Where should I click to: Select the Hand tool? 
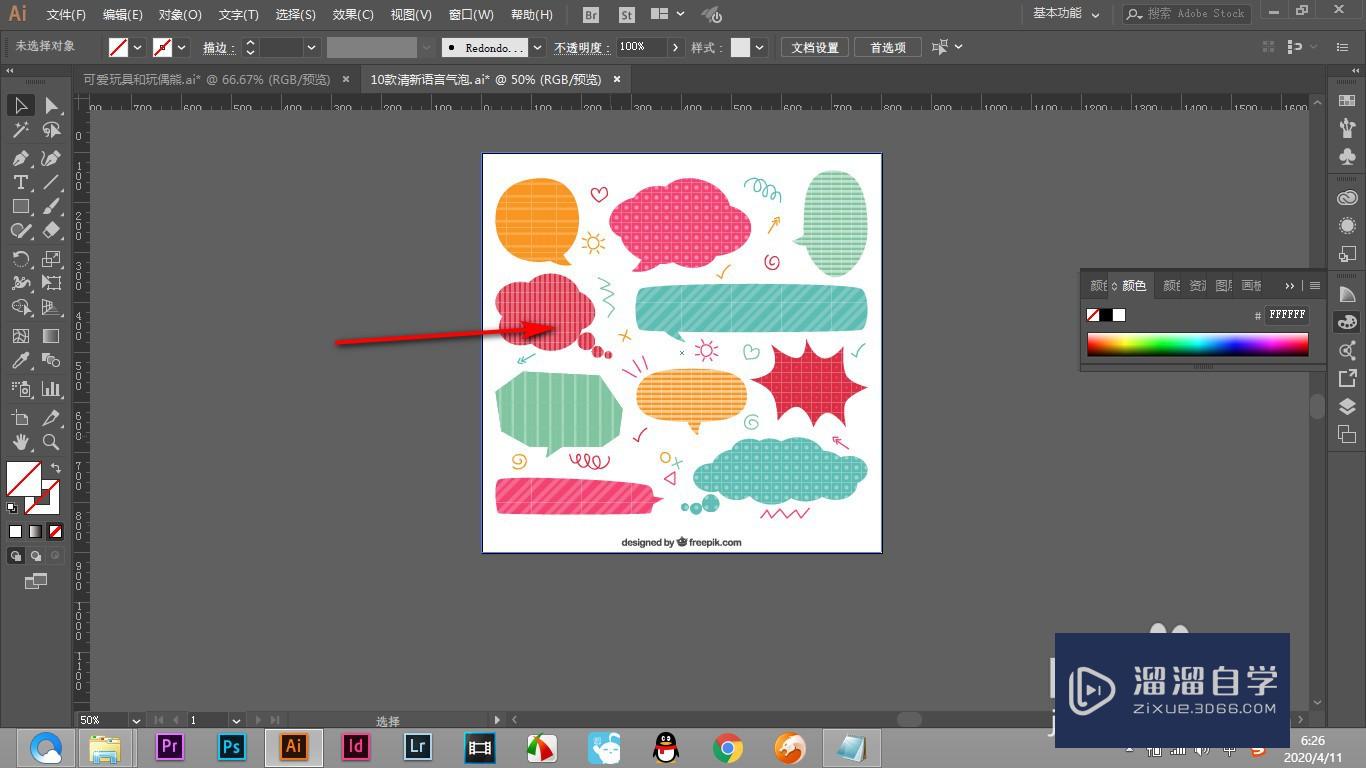tap(20, 442)
